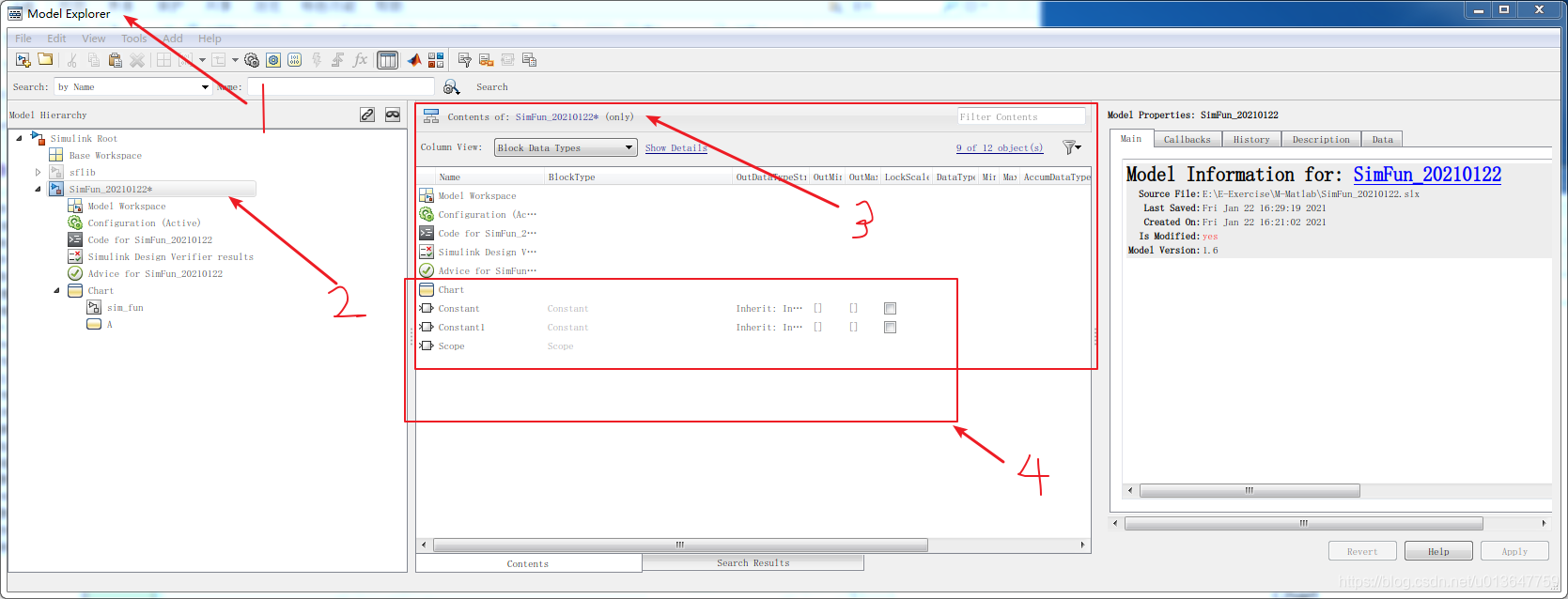Click the hierarchy icon beside Contents of
Image resolution: width=1568 pixels, height=599 pixels.
pyautogui.click(x=431, y=116)
